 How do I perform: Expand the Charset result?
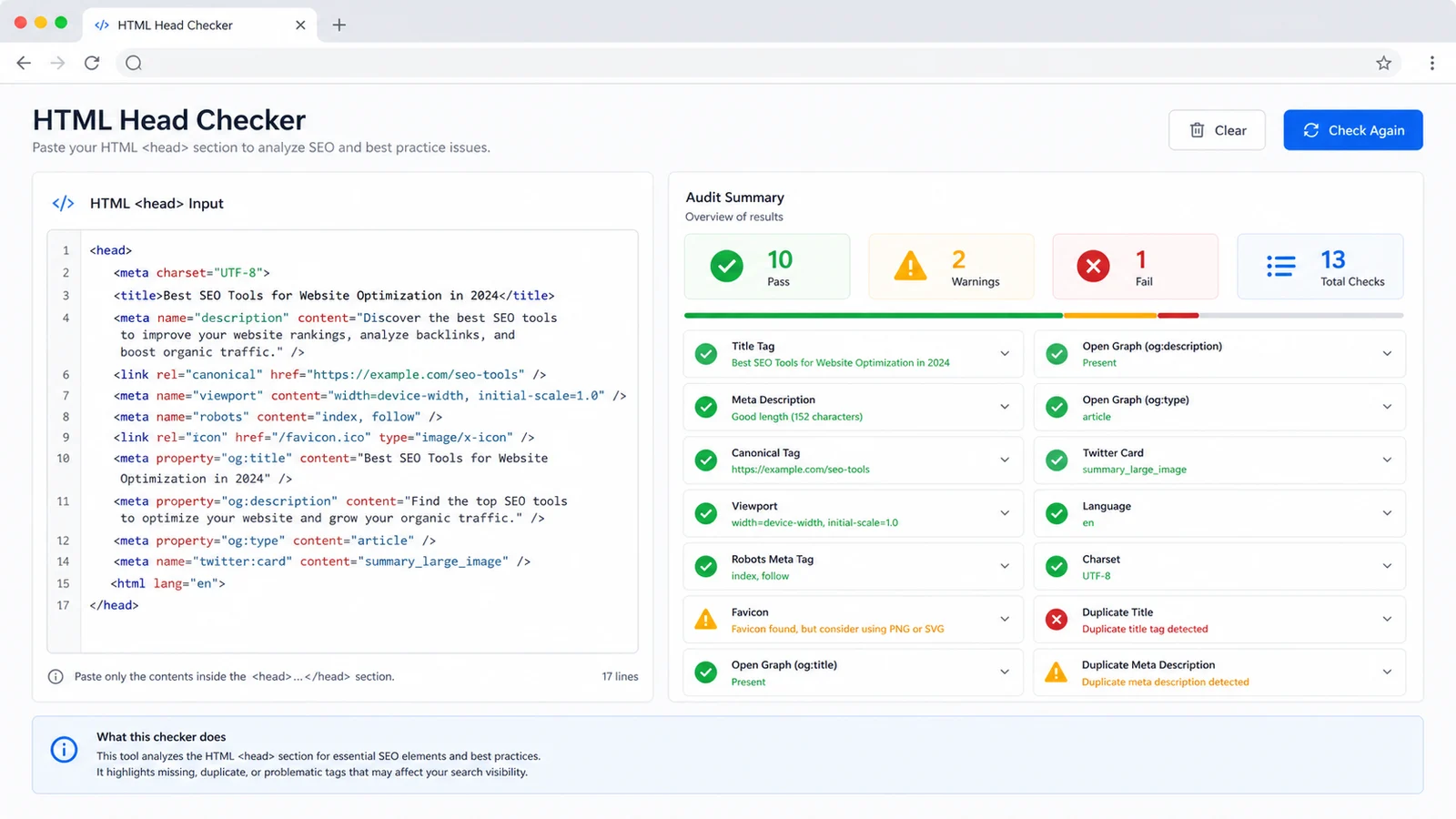1387,566
